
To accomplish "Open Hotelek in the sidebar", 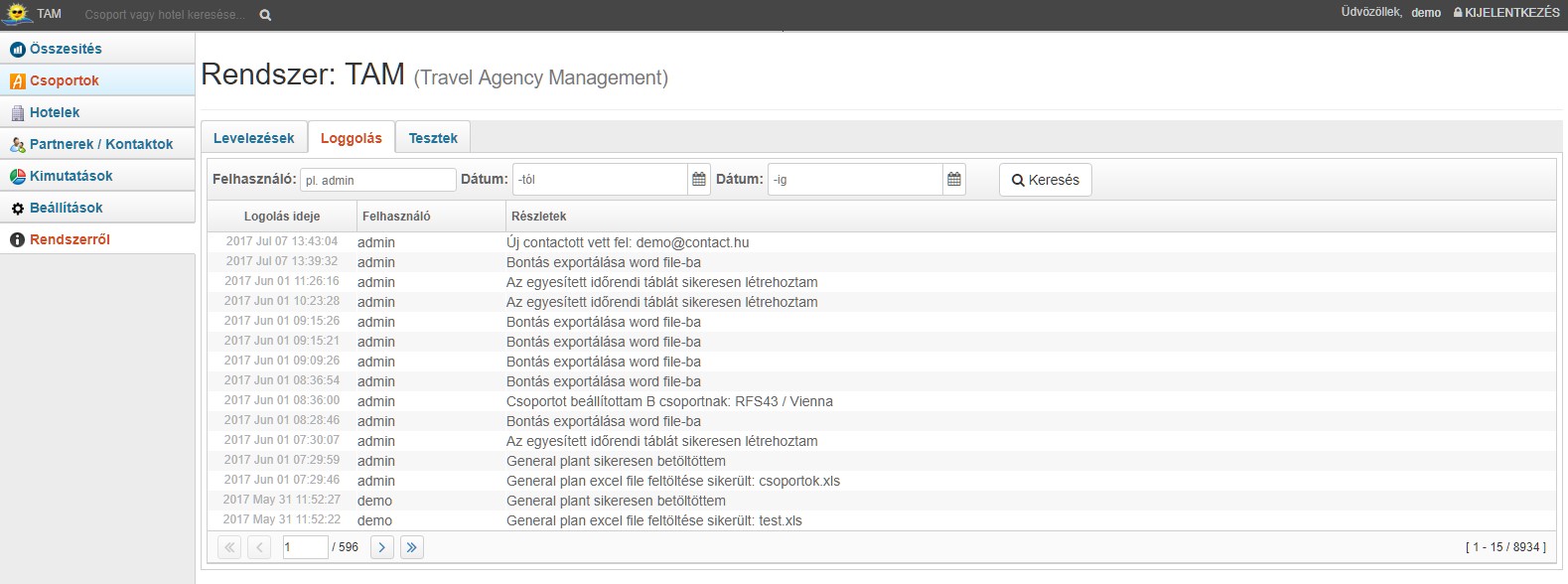I will [x=55, y=112].
